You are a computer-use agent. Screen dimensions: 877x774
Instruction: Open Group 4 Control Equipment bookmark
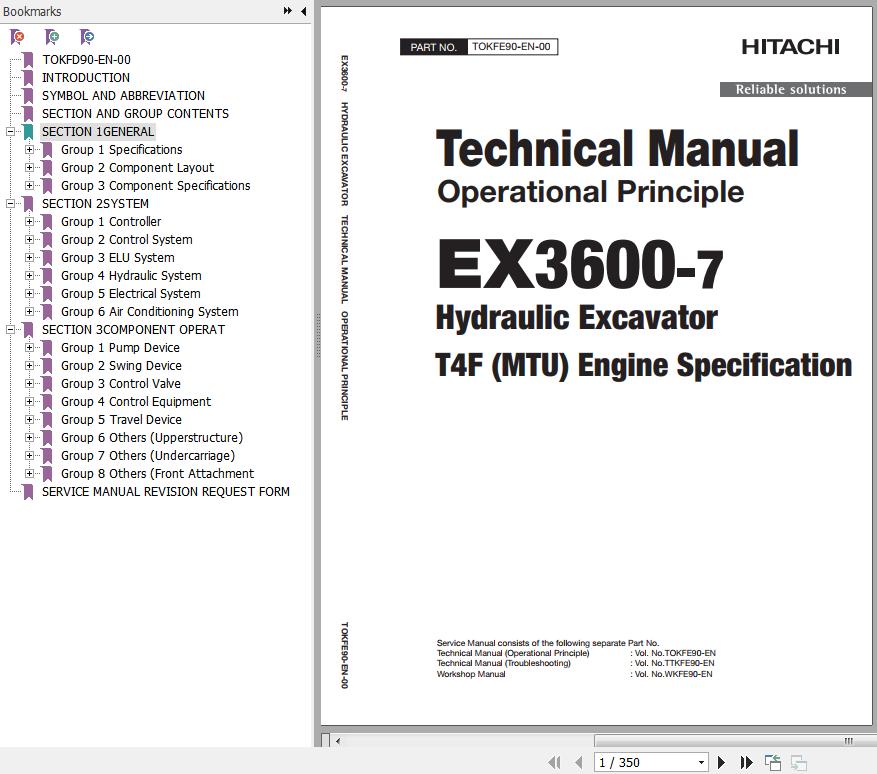click(136, 402)
